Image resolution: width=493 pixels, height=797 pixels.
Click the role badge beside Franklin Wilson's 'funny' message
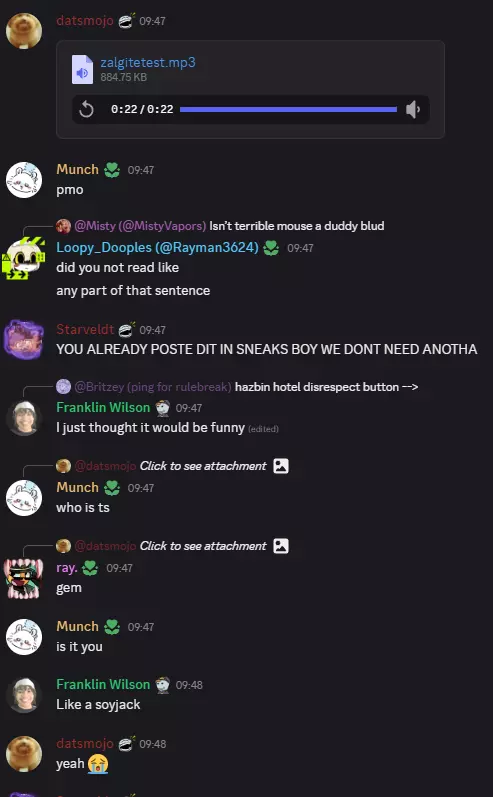tap(163, 408)
